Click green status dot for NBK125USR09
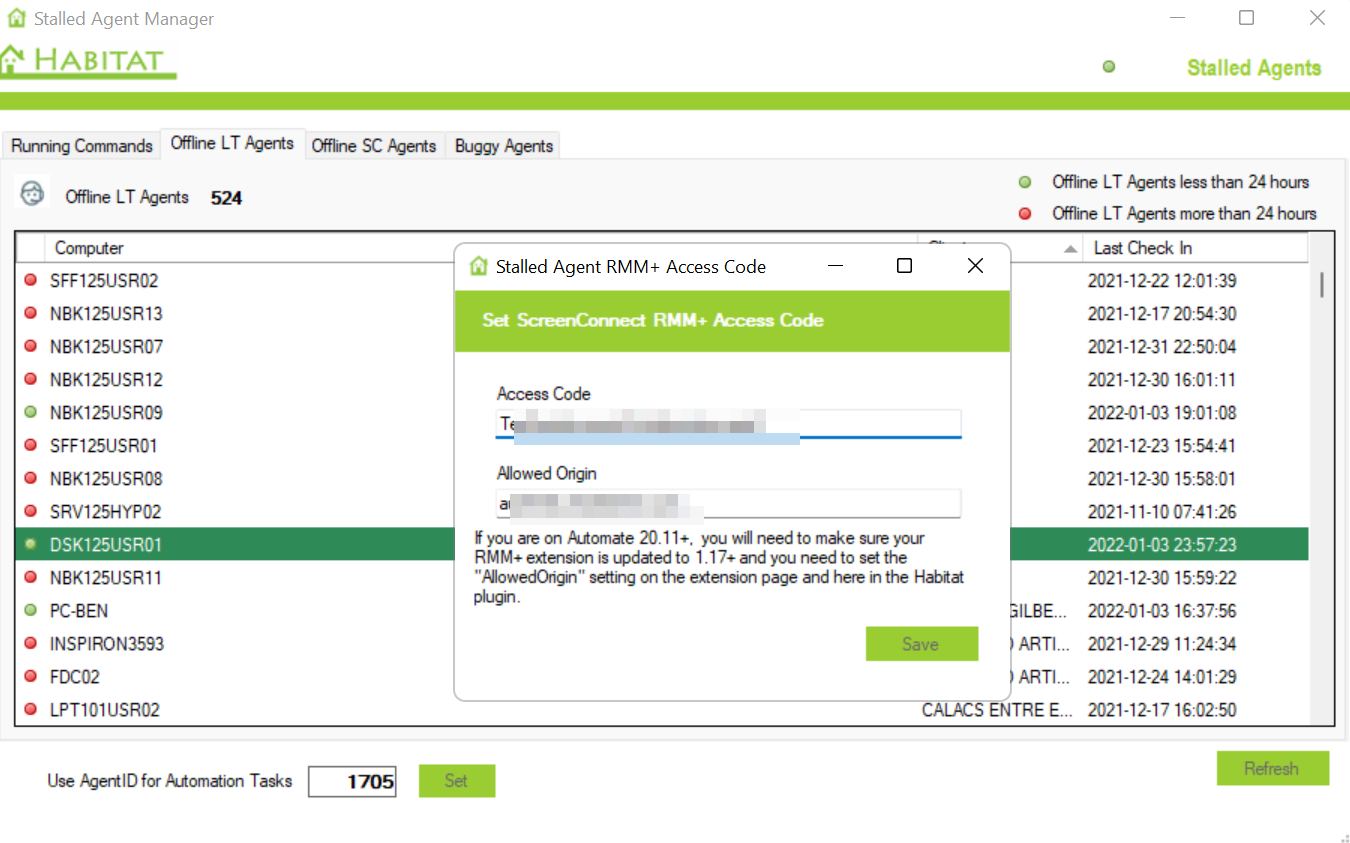Image resolution: width=1350 pixels, height=843 pixels. tap(30, 412)
